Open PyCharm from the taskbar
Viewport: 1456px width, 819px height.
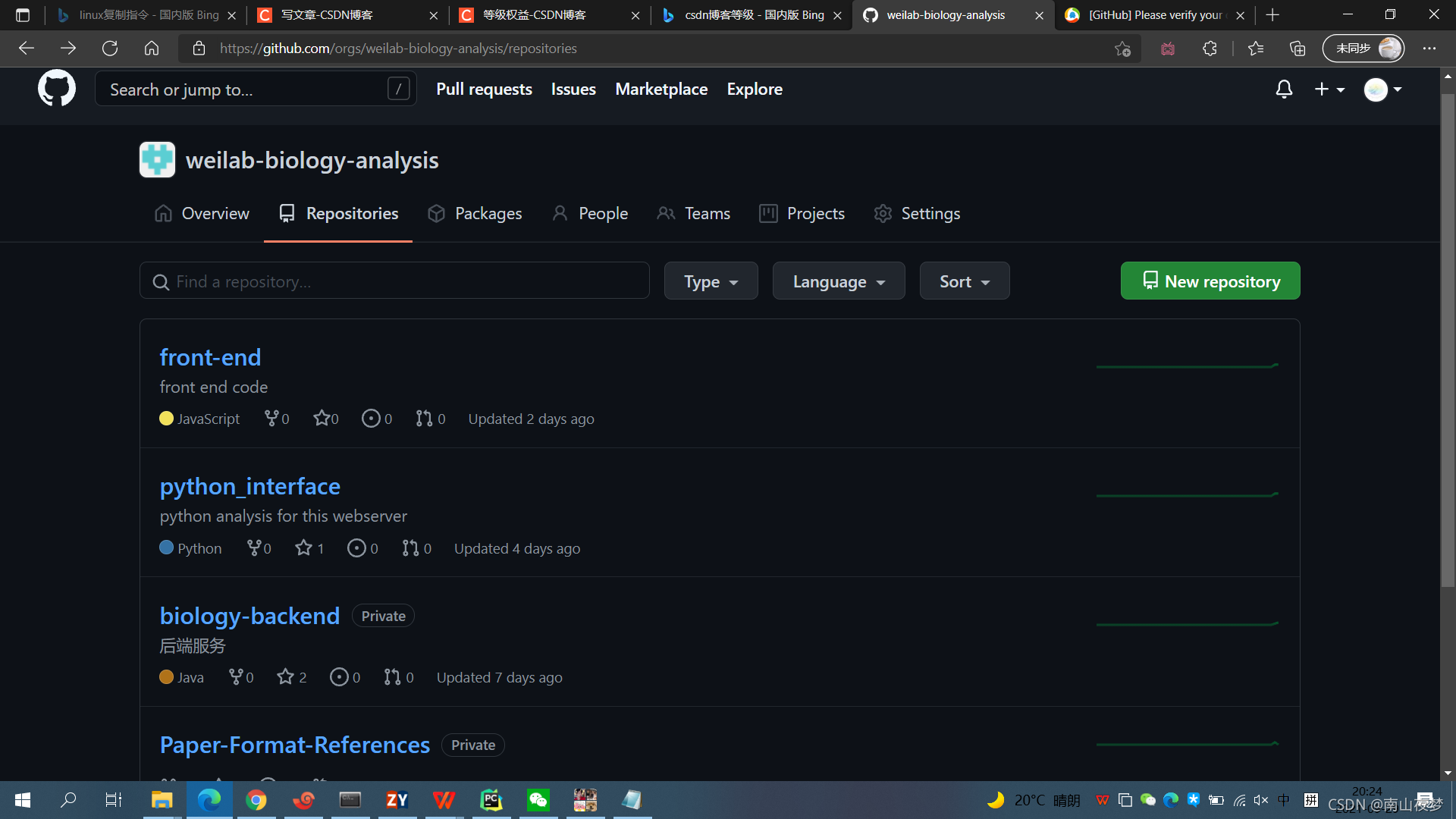point(491,800)
